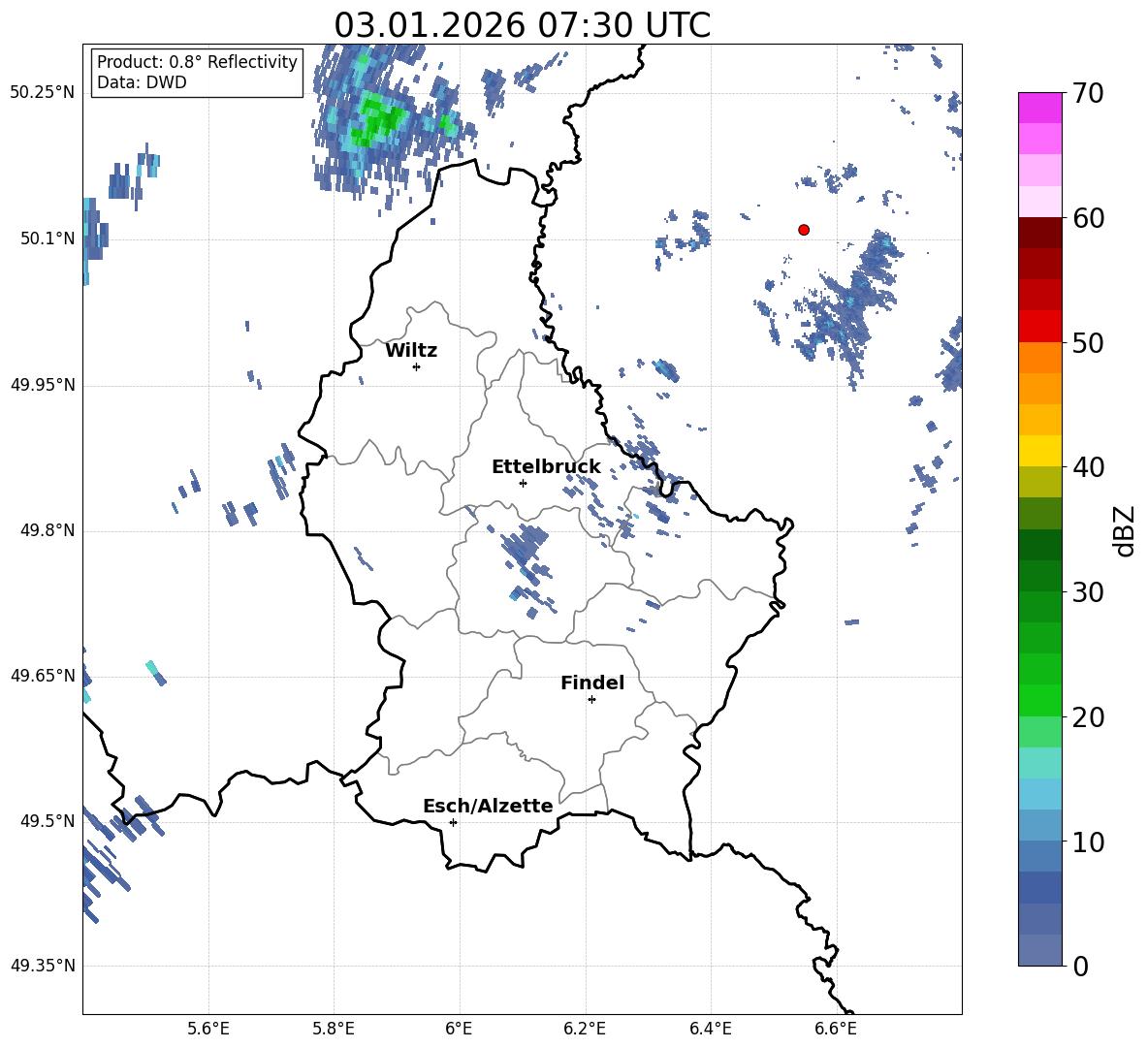This screenshot has height=1048, width=1148.
Task: Click the title 03.01.2026 07:30 UTC
Action: coord(522,25)
